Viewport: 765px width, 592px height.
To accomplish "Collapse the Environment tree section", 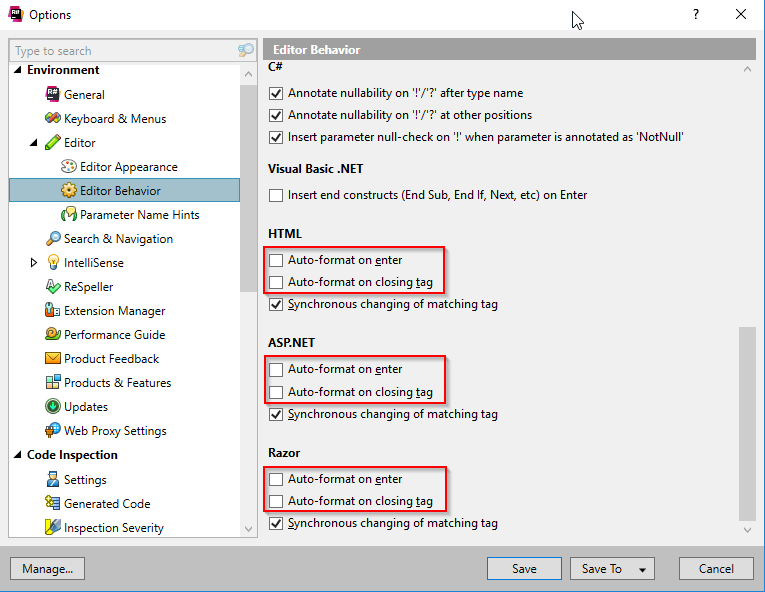I will 18,70.
